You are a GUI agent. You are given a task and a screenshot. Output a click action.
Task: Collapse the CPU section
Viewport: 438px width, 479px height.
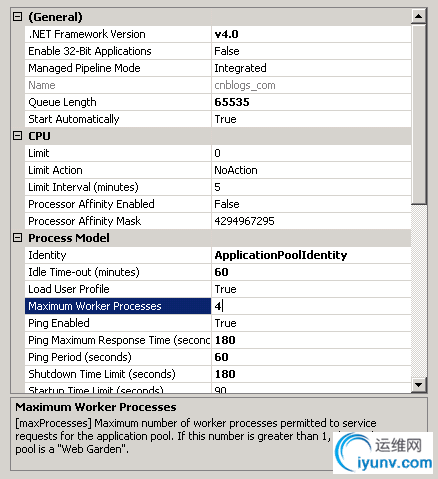click(x=17, y=136)
